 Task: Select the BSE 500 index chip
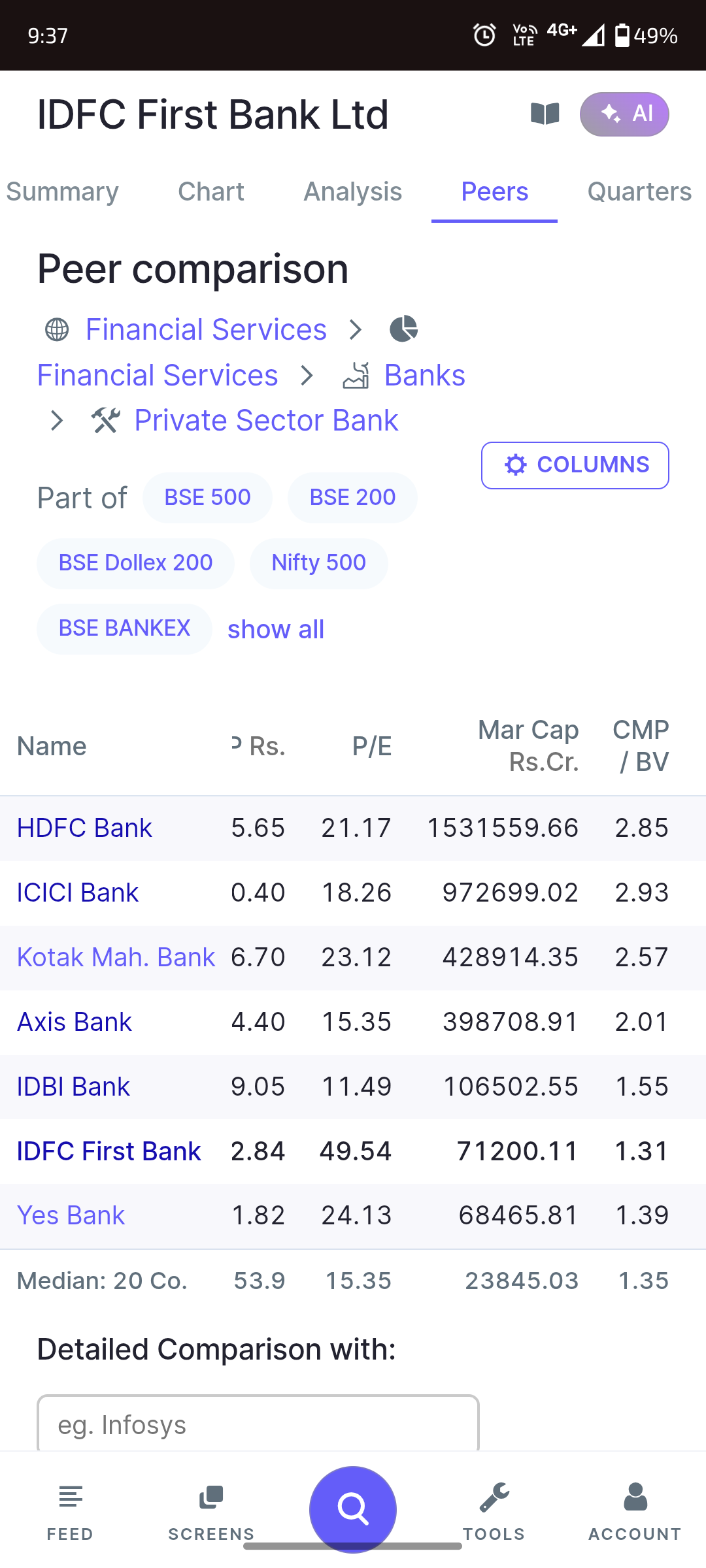pyautogui.click(x=207, y=497)
